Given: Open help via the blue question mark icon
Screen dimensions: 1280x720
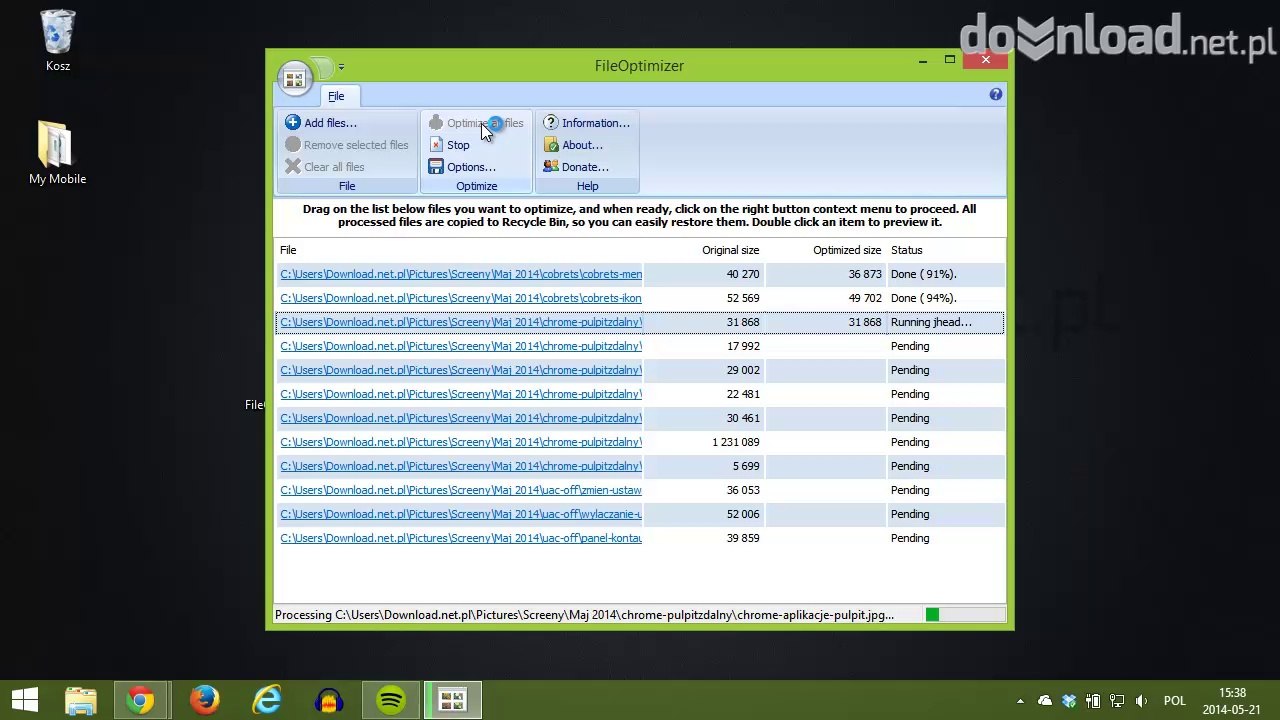Looking at the screenshot, I should [995, 94].
